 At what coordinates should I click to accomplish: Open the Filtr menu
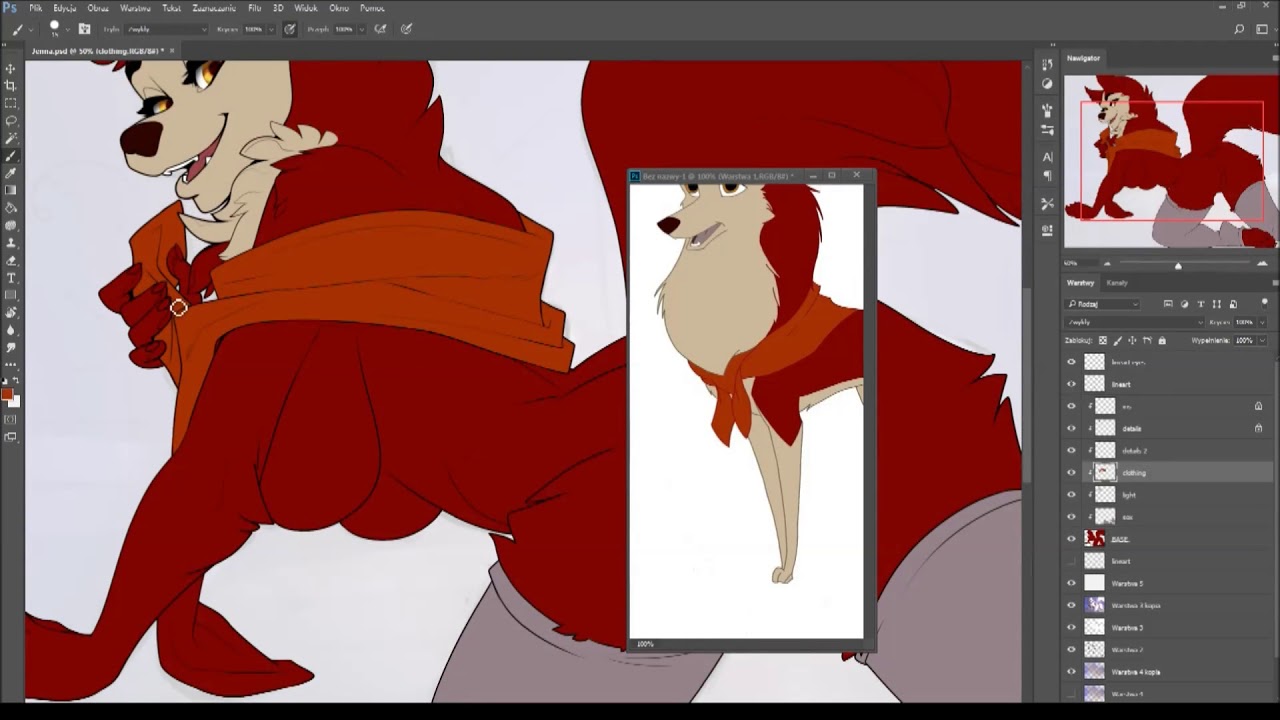click(254, 8)
